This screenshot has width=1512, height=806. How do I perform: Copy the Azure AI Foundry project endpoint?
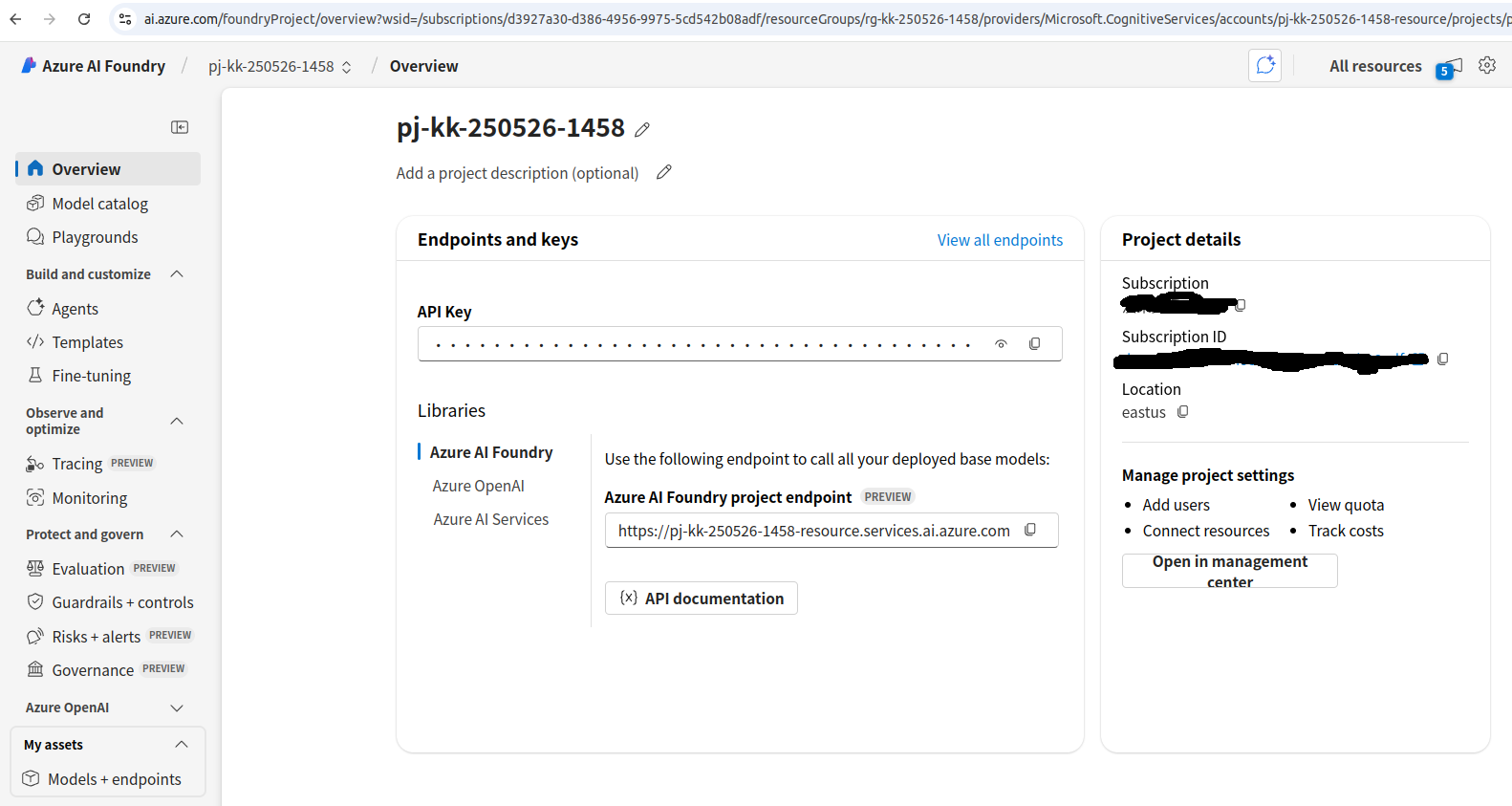point(1030,530)
